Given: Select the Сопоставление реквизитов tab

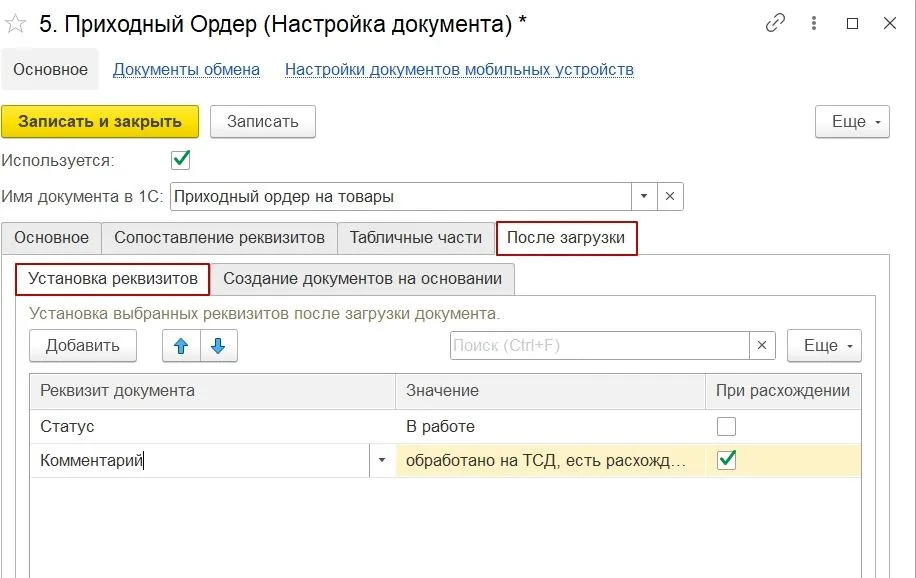Looking at the screenshot, I should pyautogui.click(x=220, y=238).
